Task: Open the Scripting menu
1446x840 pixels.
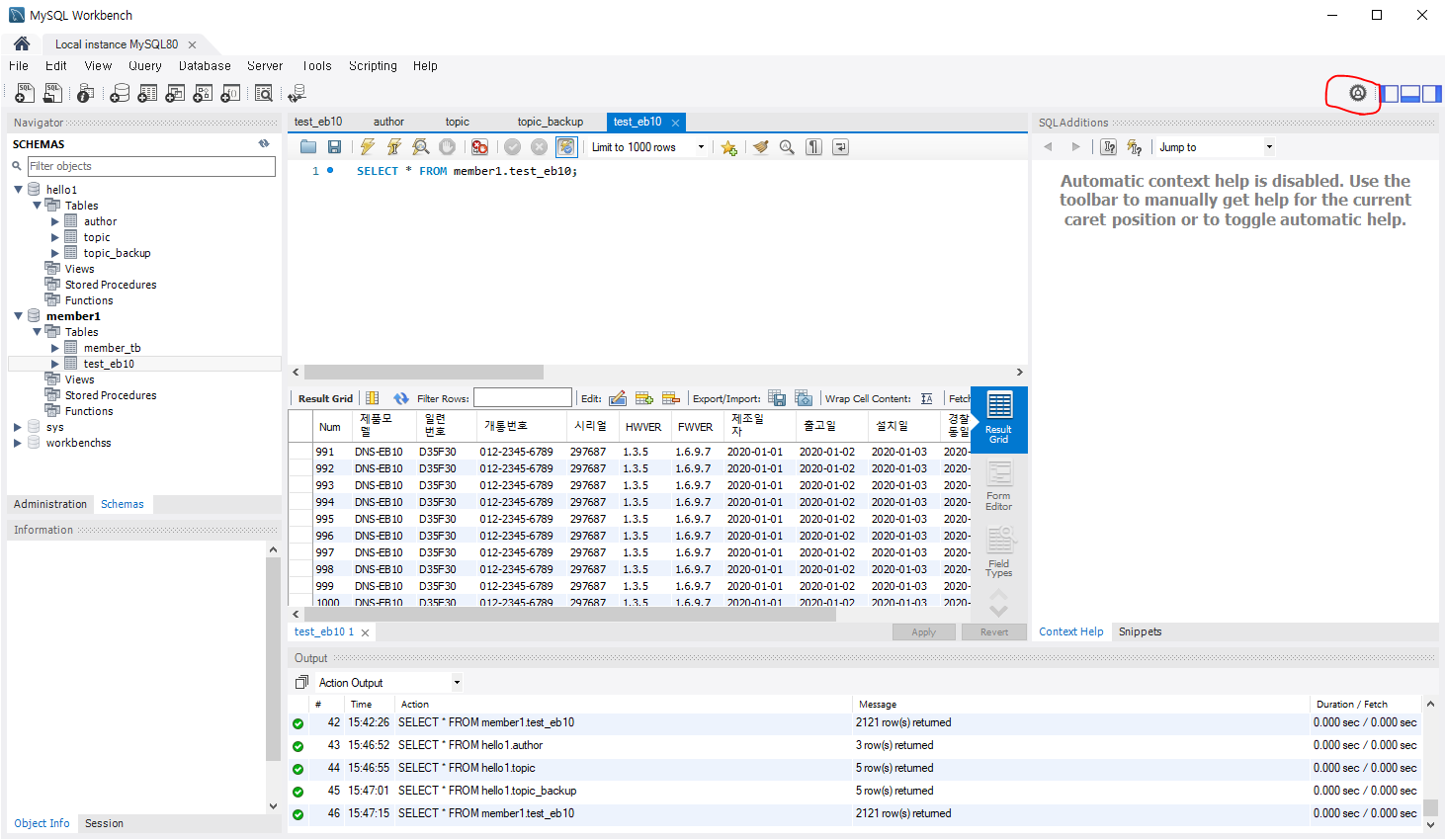Action: [373, 66]
